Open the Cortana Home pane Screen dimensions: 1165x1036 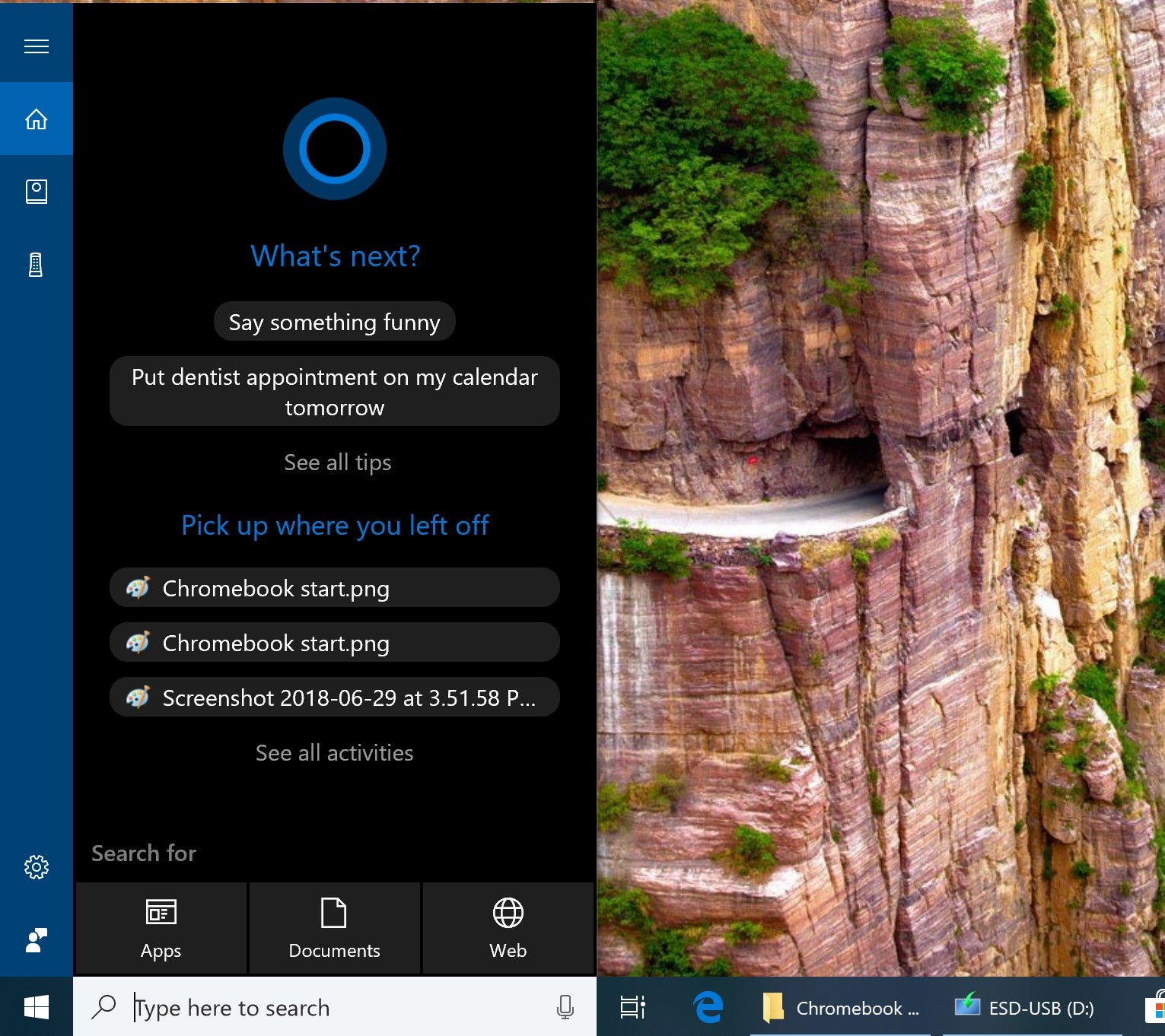37,119
